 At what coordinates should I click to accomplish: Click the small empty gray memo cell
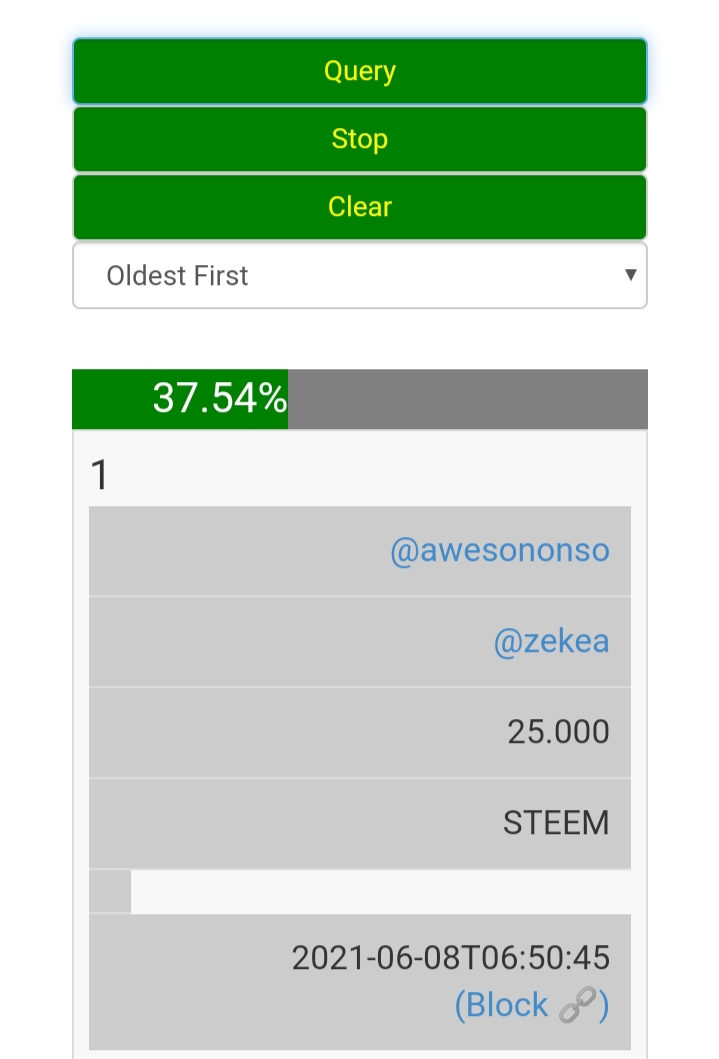110,891
